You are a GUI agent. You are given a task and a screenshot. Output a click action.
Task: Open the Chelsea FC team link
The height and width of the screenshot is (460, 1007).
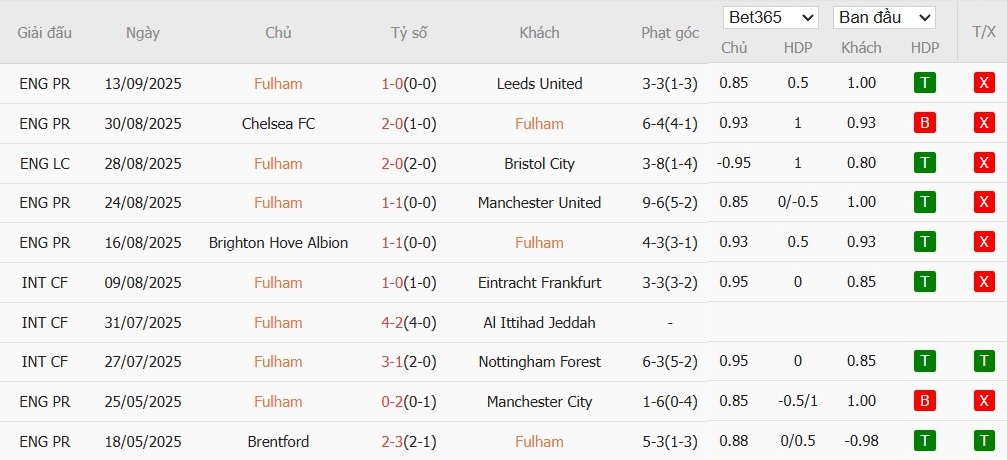pyautogui.click(x=278, y=124)
